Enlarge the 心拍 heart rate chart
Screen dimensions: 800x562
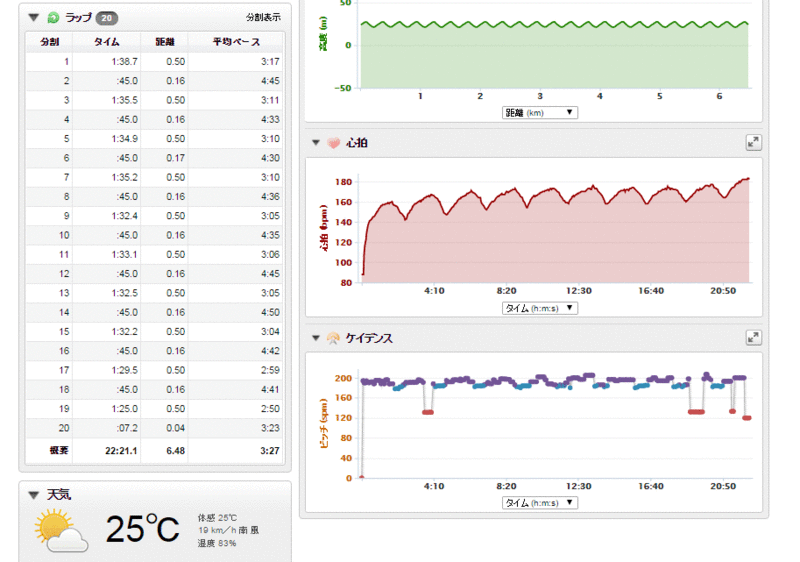point(753,143)
